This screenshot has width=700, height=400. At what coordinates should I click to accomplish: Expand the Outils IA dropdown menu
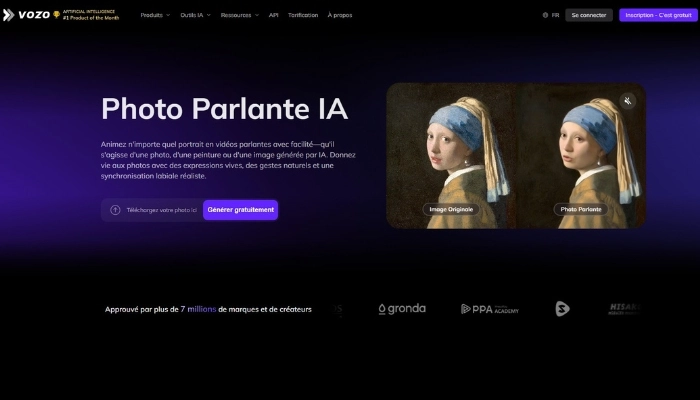pyautogui.click(x=195, y=15)
